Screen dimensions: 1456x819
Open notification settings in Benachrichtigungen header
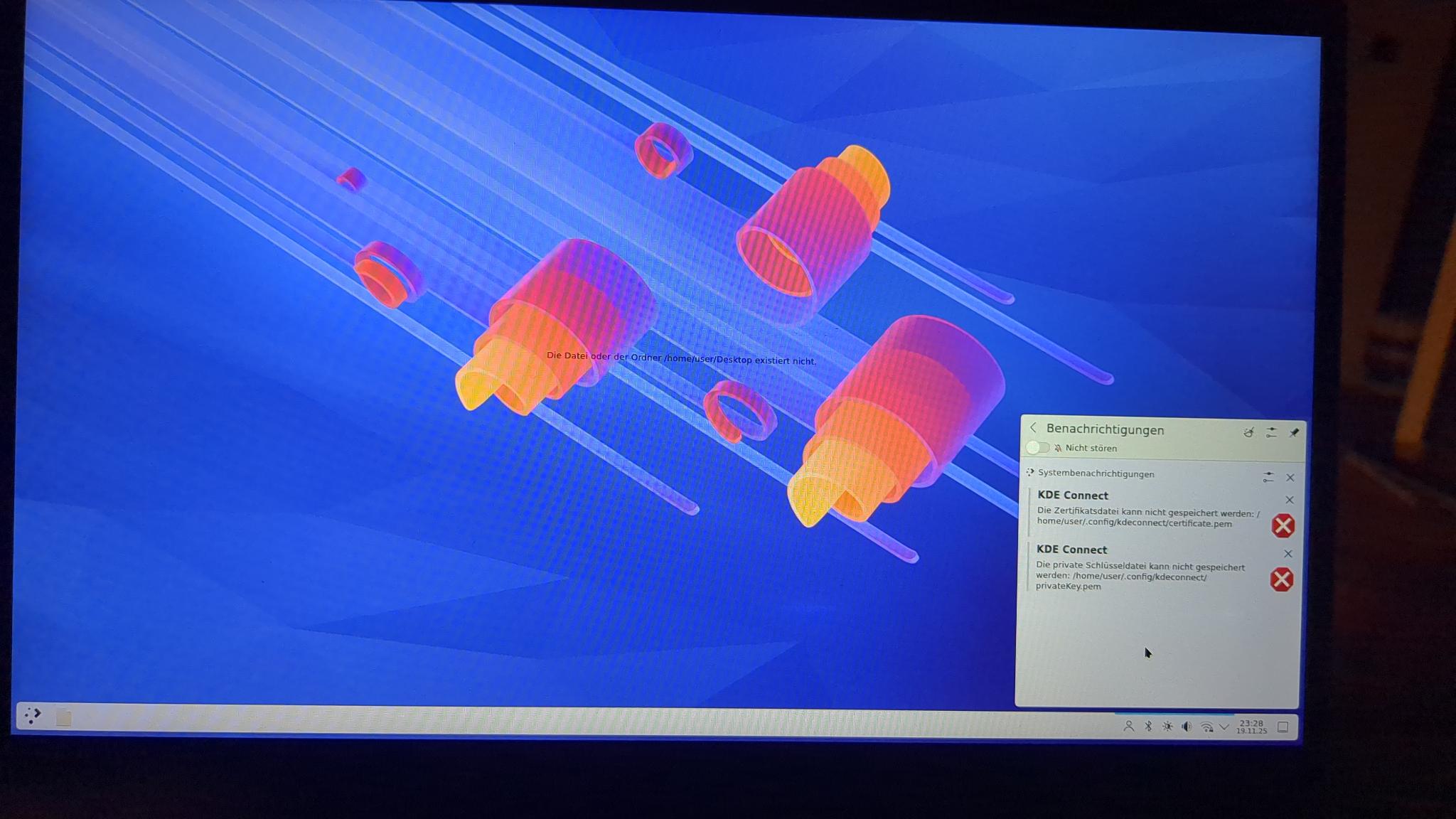coord(1271,432)
